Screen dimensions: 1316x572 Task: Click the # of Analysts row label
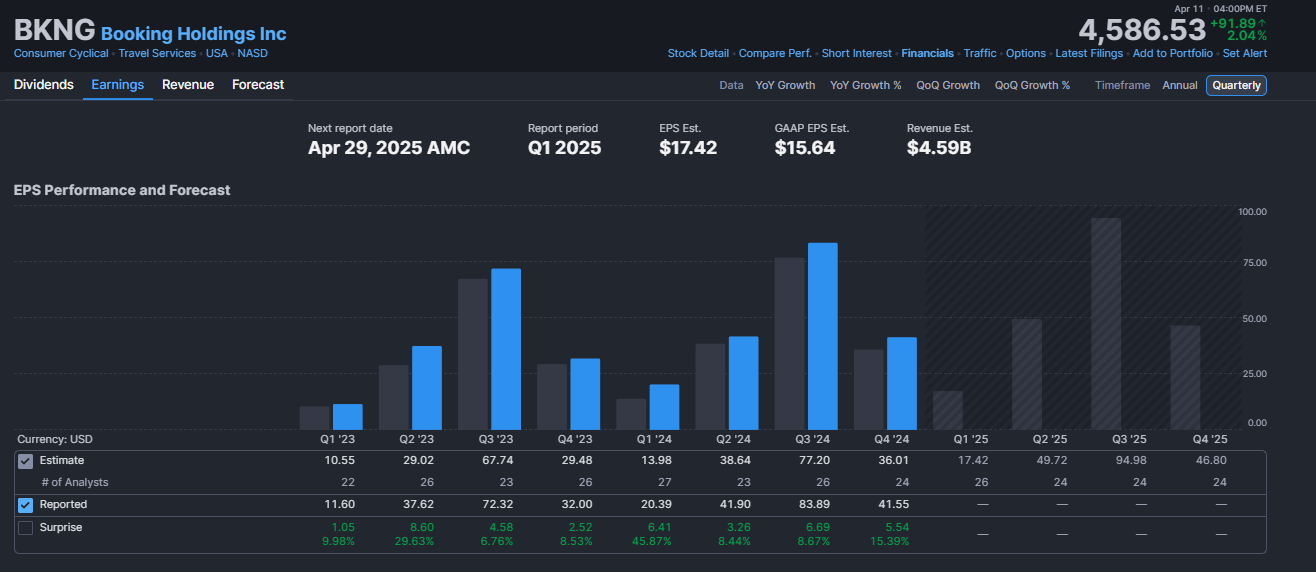(x=74, y=482)
